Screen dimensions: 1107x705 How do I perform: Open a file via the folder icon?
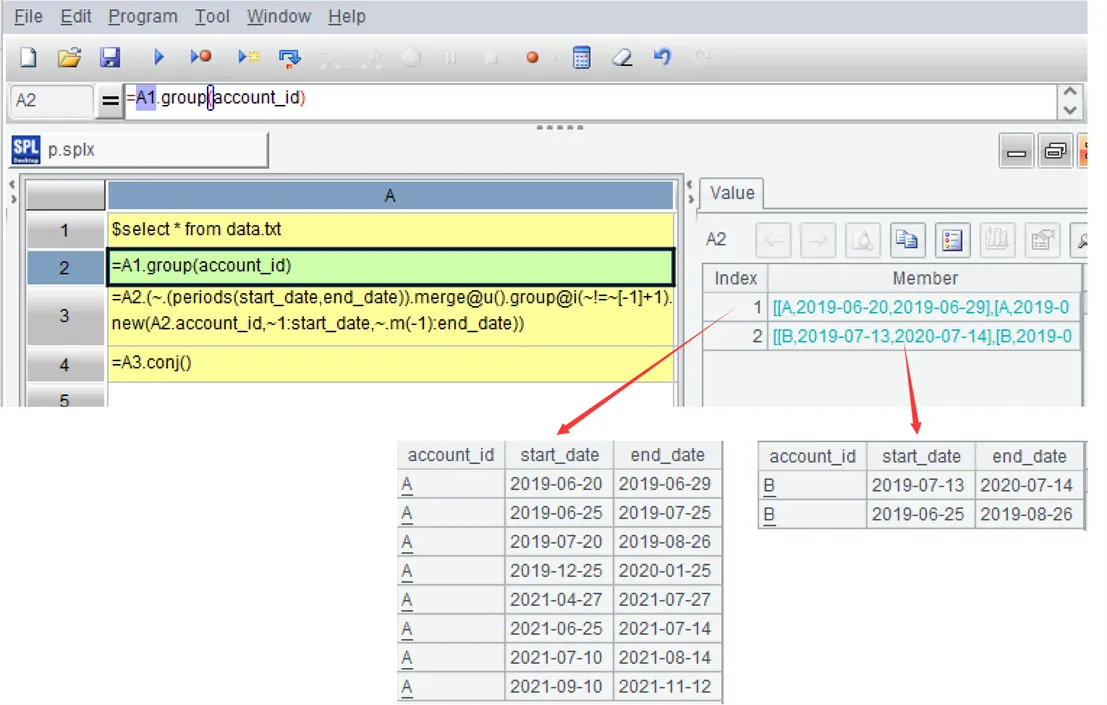click(69, 57)
